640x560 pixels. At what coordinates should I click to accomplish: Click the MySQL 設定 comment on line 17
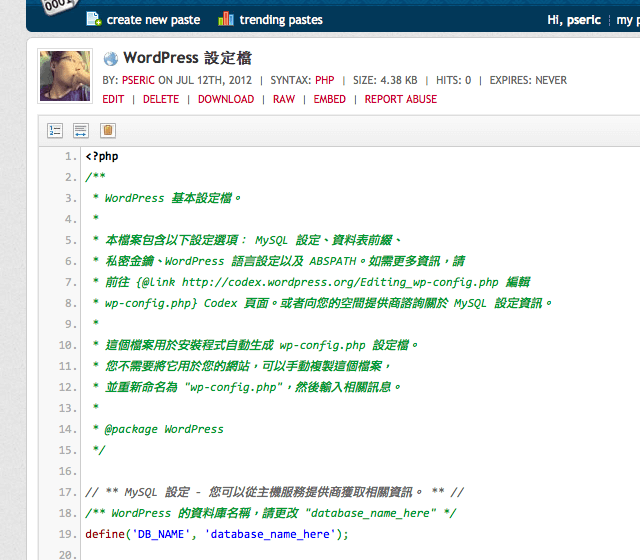coord(274,492)
